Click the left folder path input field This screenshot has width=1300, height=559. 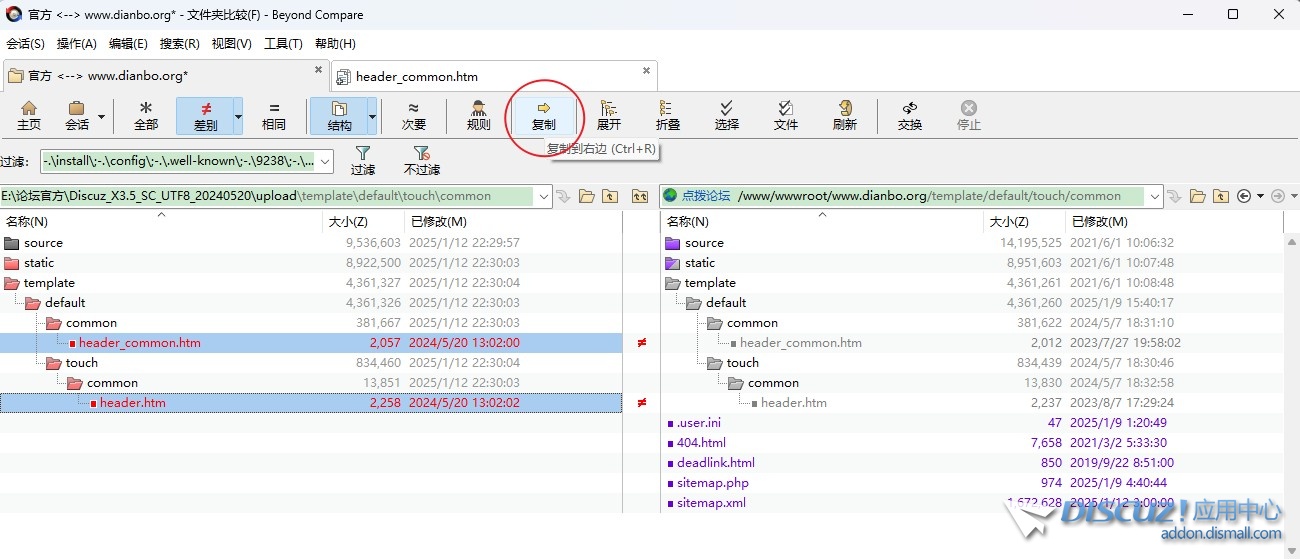pyautogui.click(x=268, y=196)
